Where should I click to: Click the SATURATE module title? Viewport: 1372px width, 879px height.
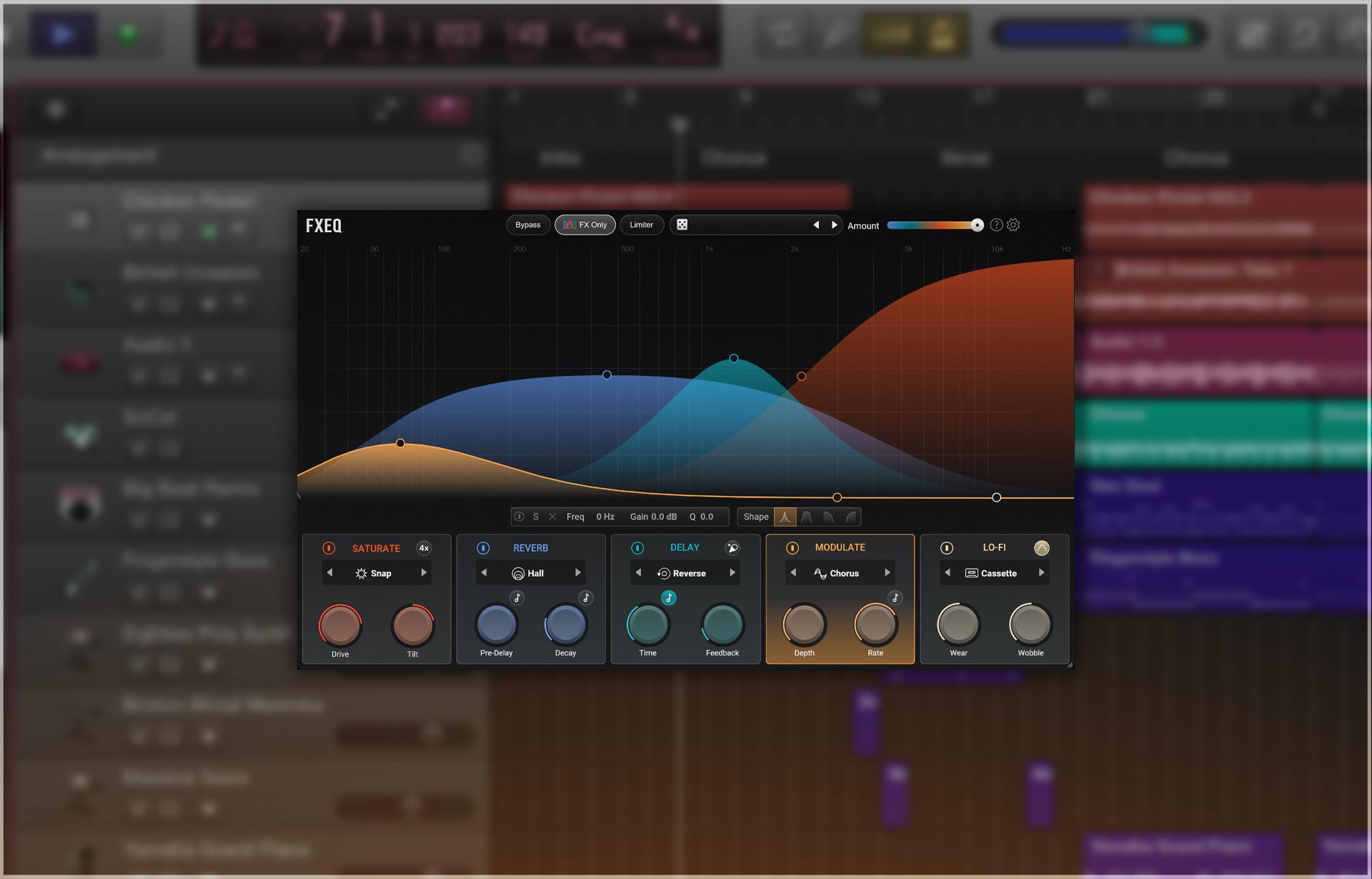tap(376, 548)
